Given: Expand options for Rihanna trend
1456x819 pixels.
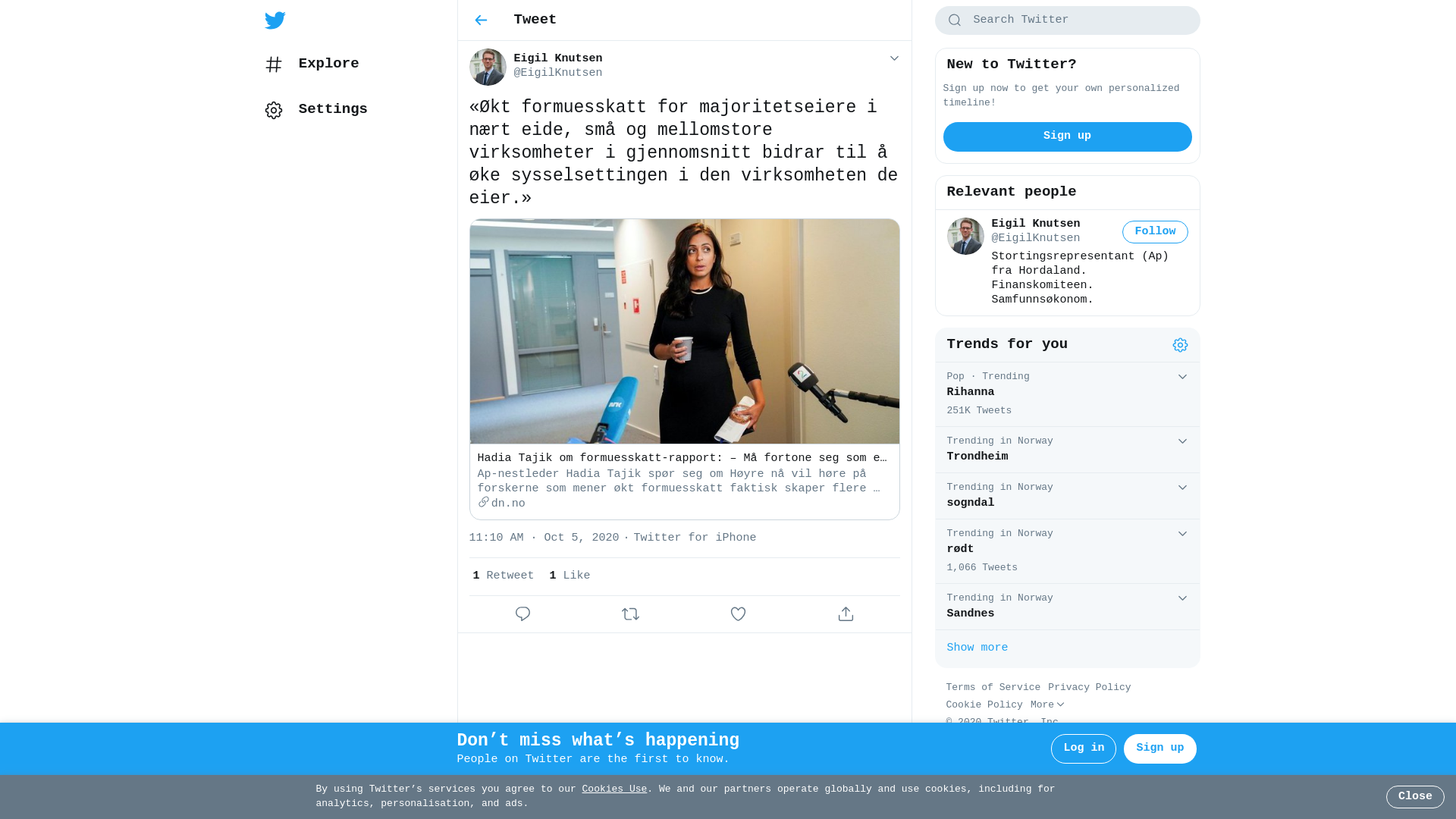Looking at the screenshot, I should (1182, 377).
